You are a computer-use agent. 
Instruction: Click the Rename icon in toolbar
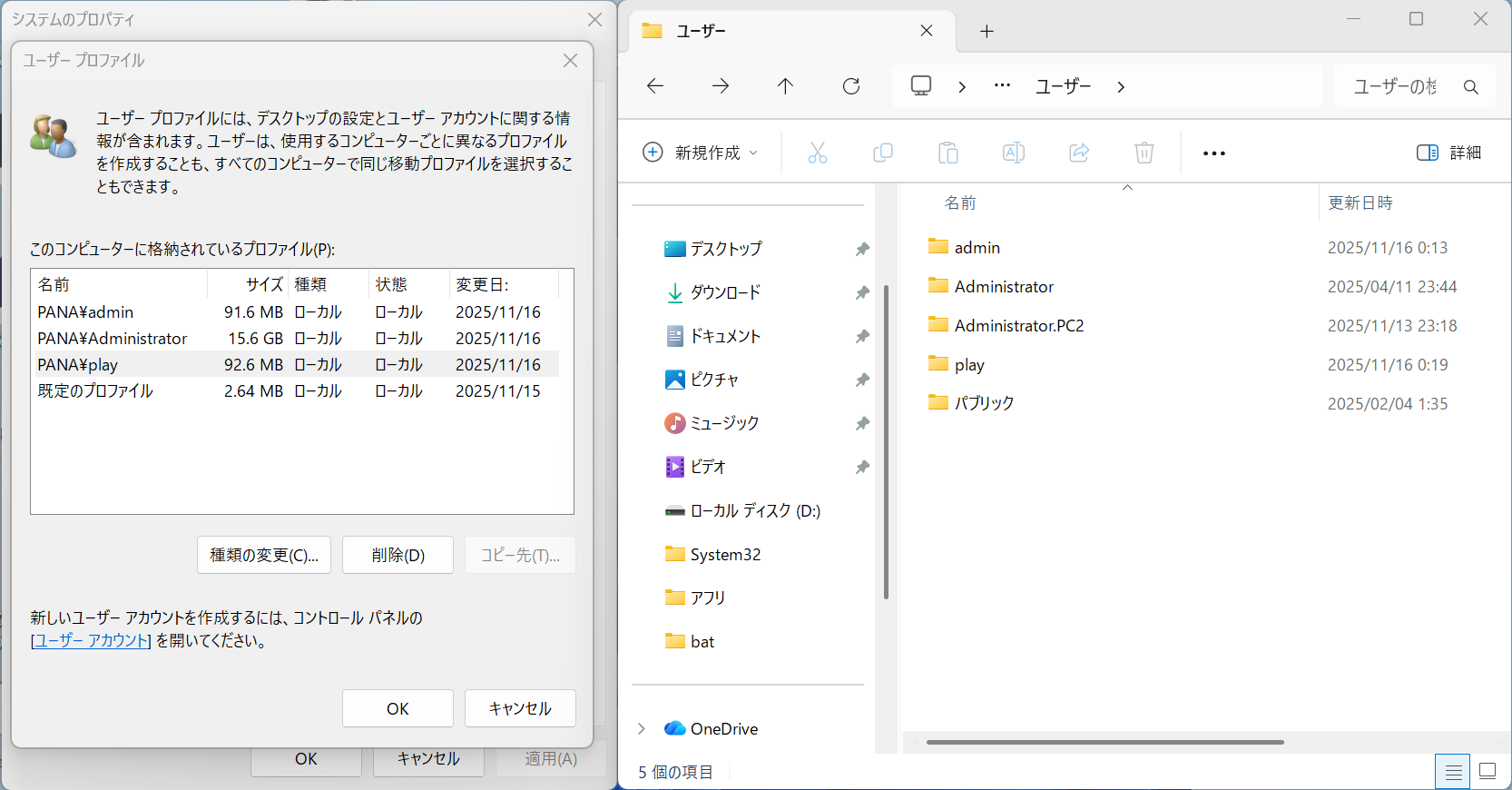(x=1013, y=153)
